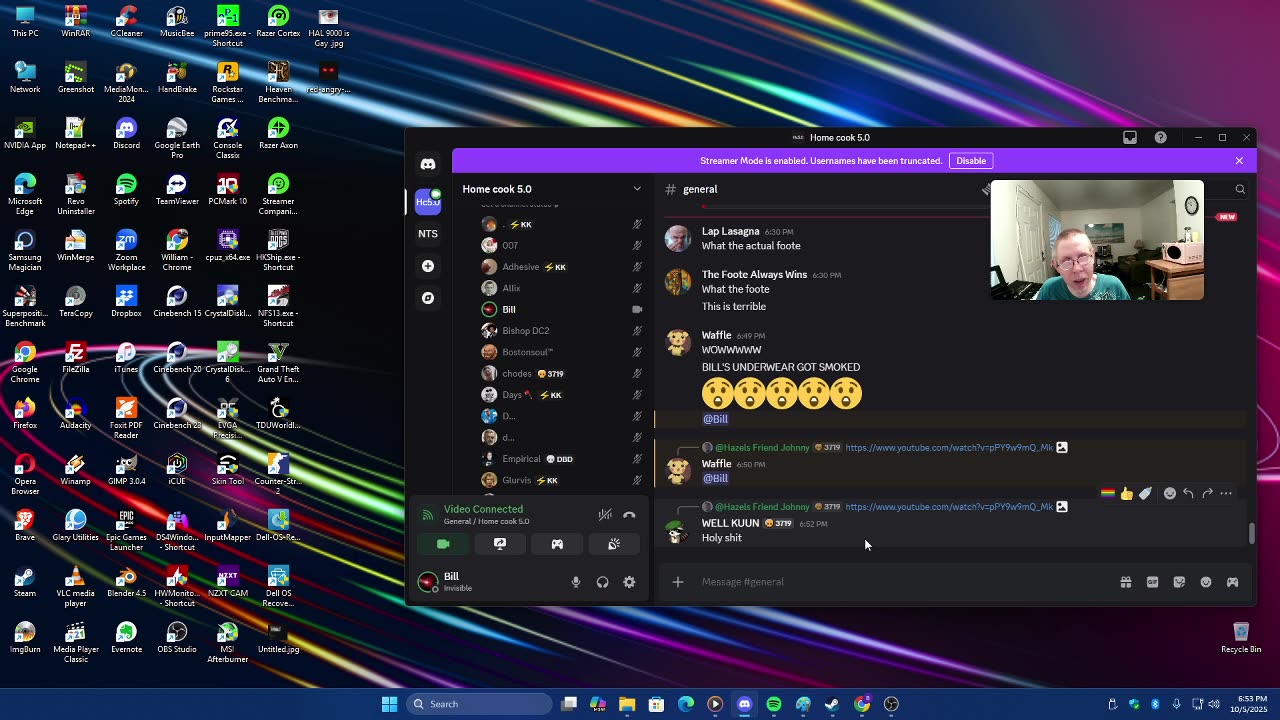Select OBS Studio desktop shortcut
This screenshot has width=1280, height=720.
pos(177,637)
